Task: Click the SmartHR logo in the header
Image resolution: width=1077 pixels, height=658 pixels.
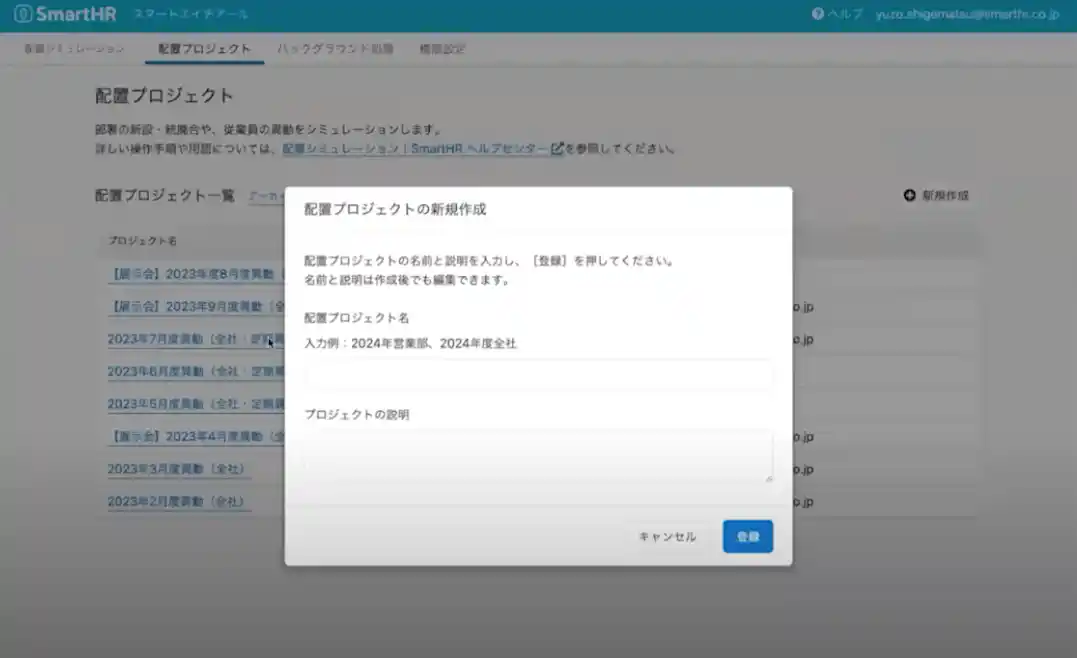Action: pos(66,14)
